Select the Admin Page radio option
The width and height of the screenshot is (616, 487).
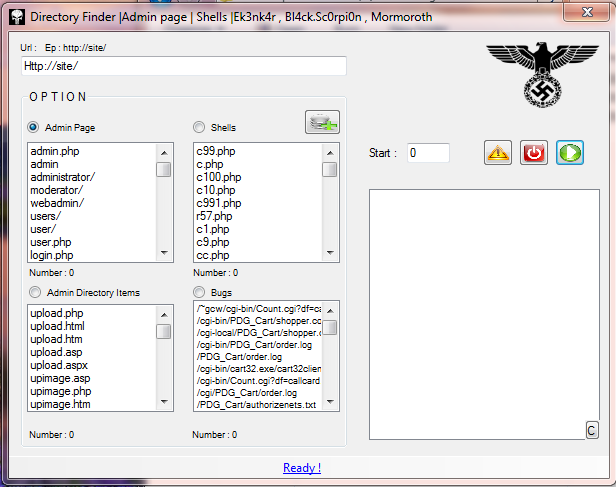coord(35,128)
